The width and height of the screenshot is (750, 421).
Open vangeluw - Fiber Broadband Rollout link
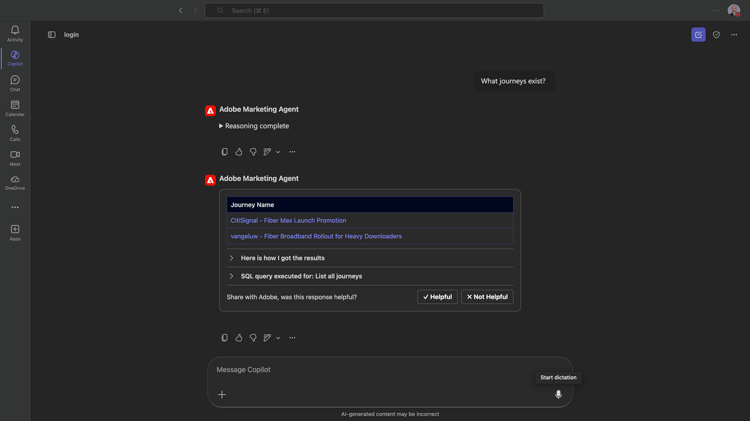[x=316, y=236]
